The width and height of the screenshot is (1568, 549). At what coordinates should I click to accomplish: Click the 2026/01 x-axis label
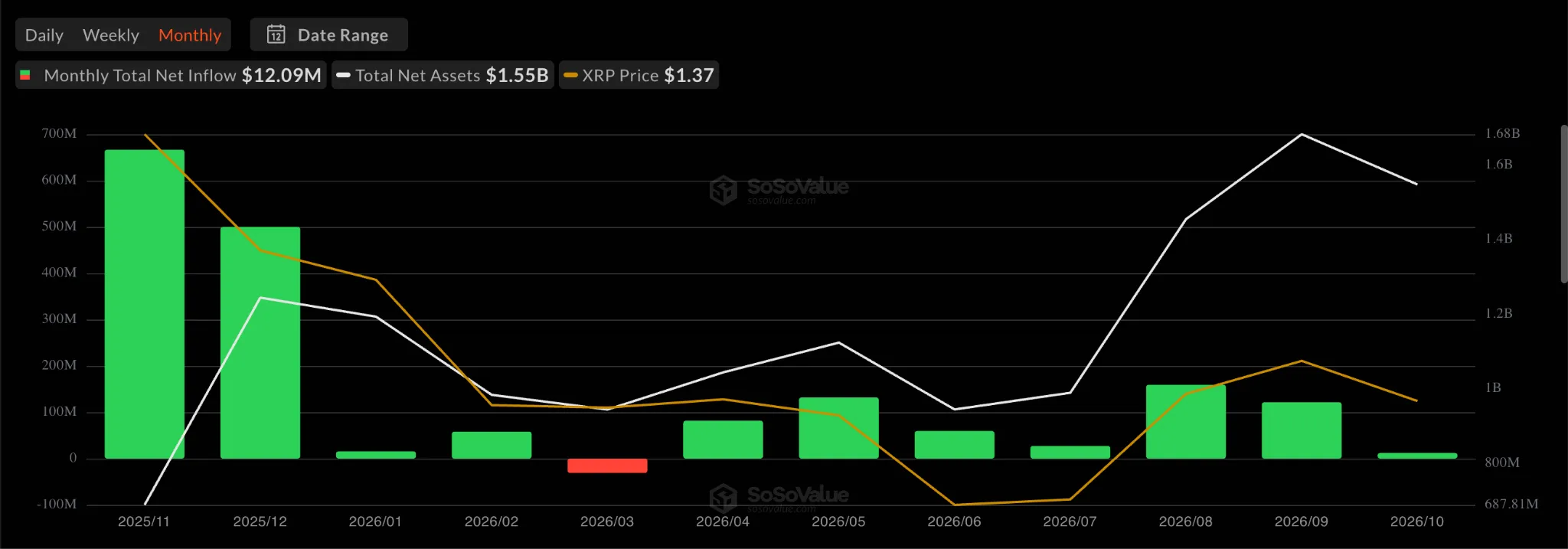click(x=375, y=521)
